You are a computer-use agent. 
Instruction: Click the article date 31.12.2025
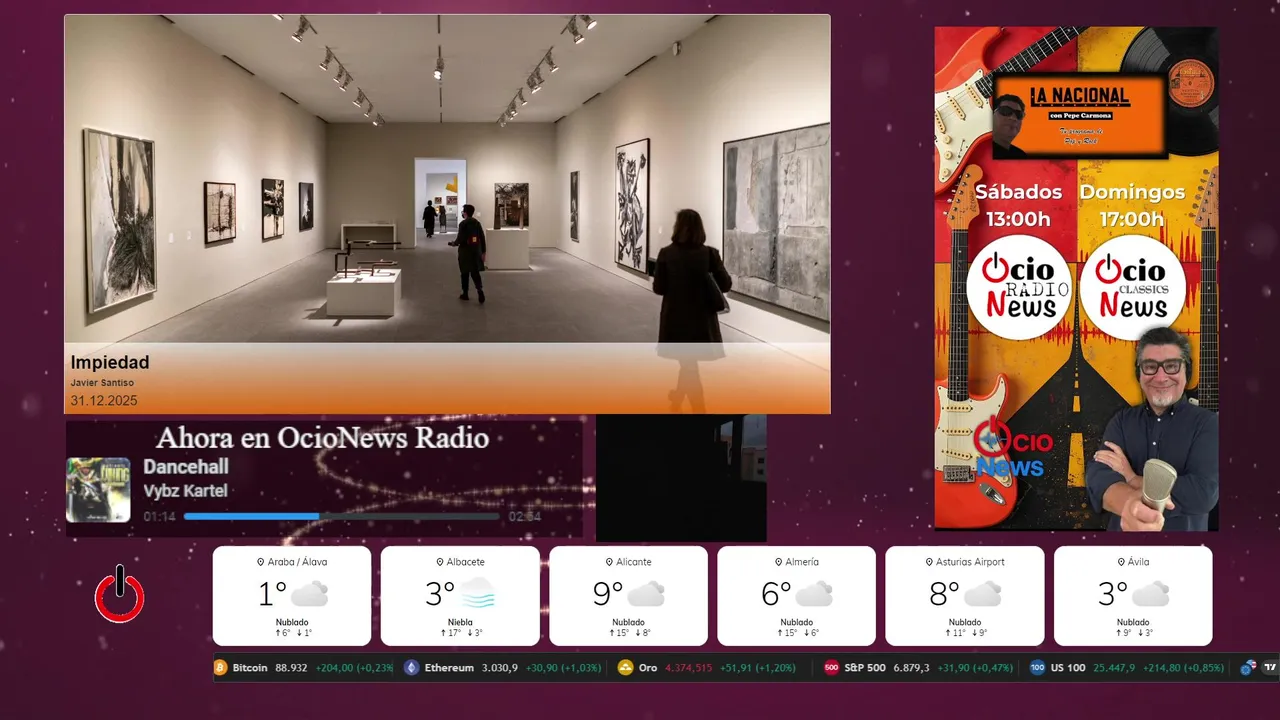pos(104,401)
